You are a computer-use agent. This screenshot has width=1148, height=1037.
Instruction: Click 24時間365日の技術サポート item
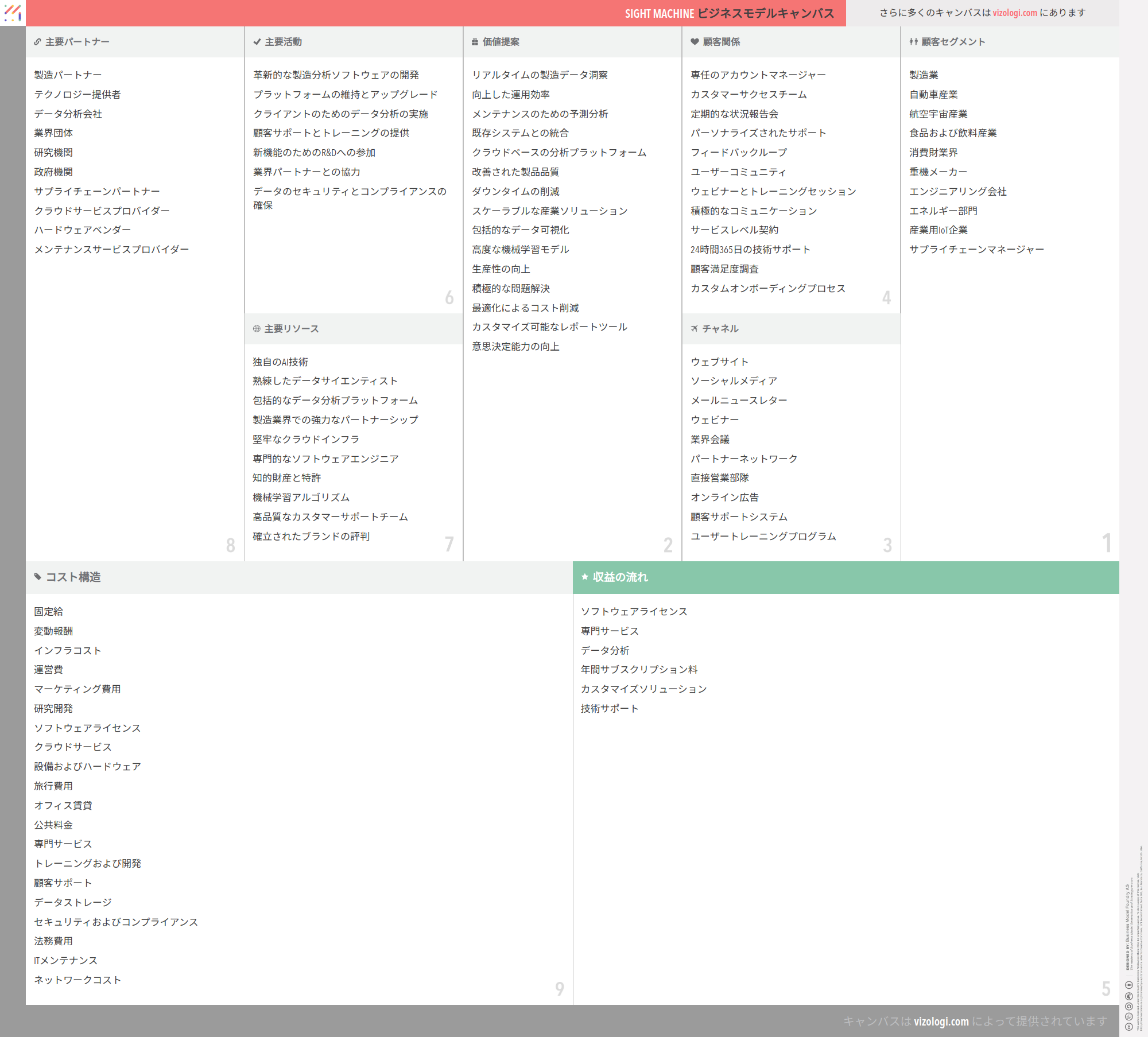click(x=750, y=250)
